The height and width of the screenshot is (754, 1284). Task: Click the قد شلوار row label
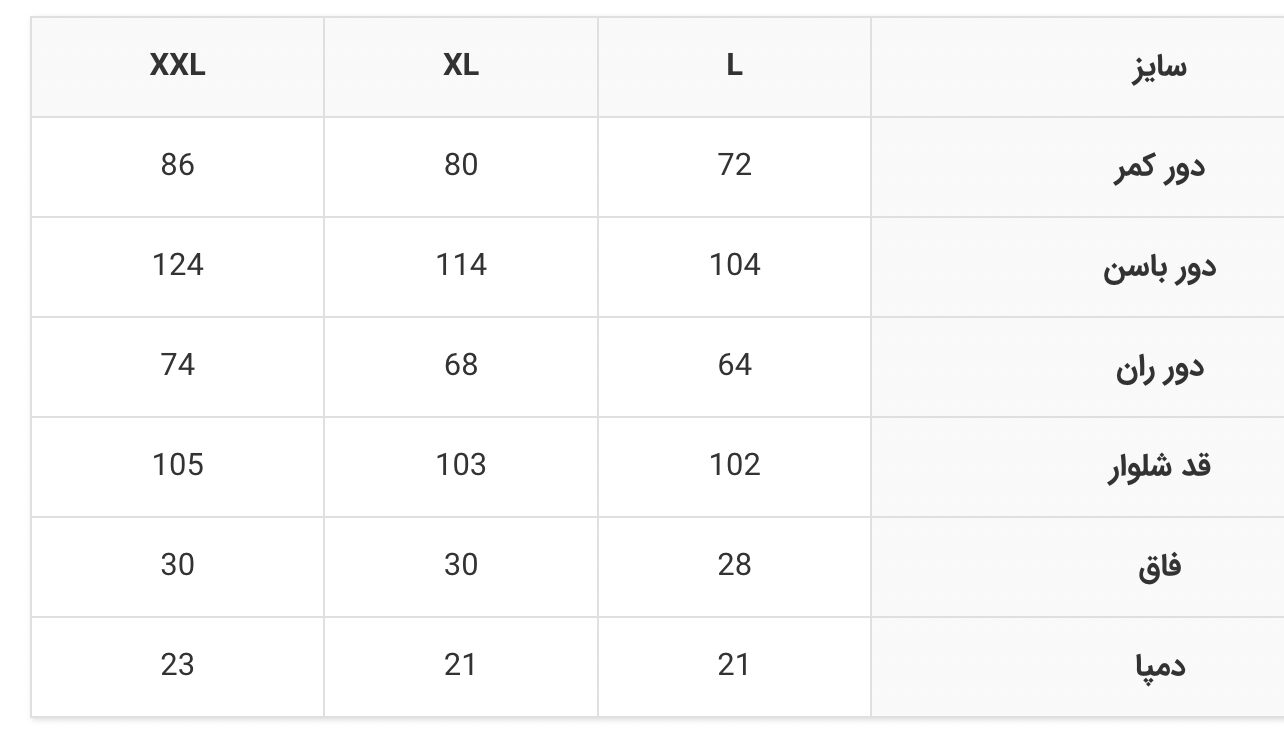[1159, 467]
